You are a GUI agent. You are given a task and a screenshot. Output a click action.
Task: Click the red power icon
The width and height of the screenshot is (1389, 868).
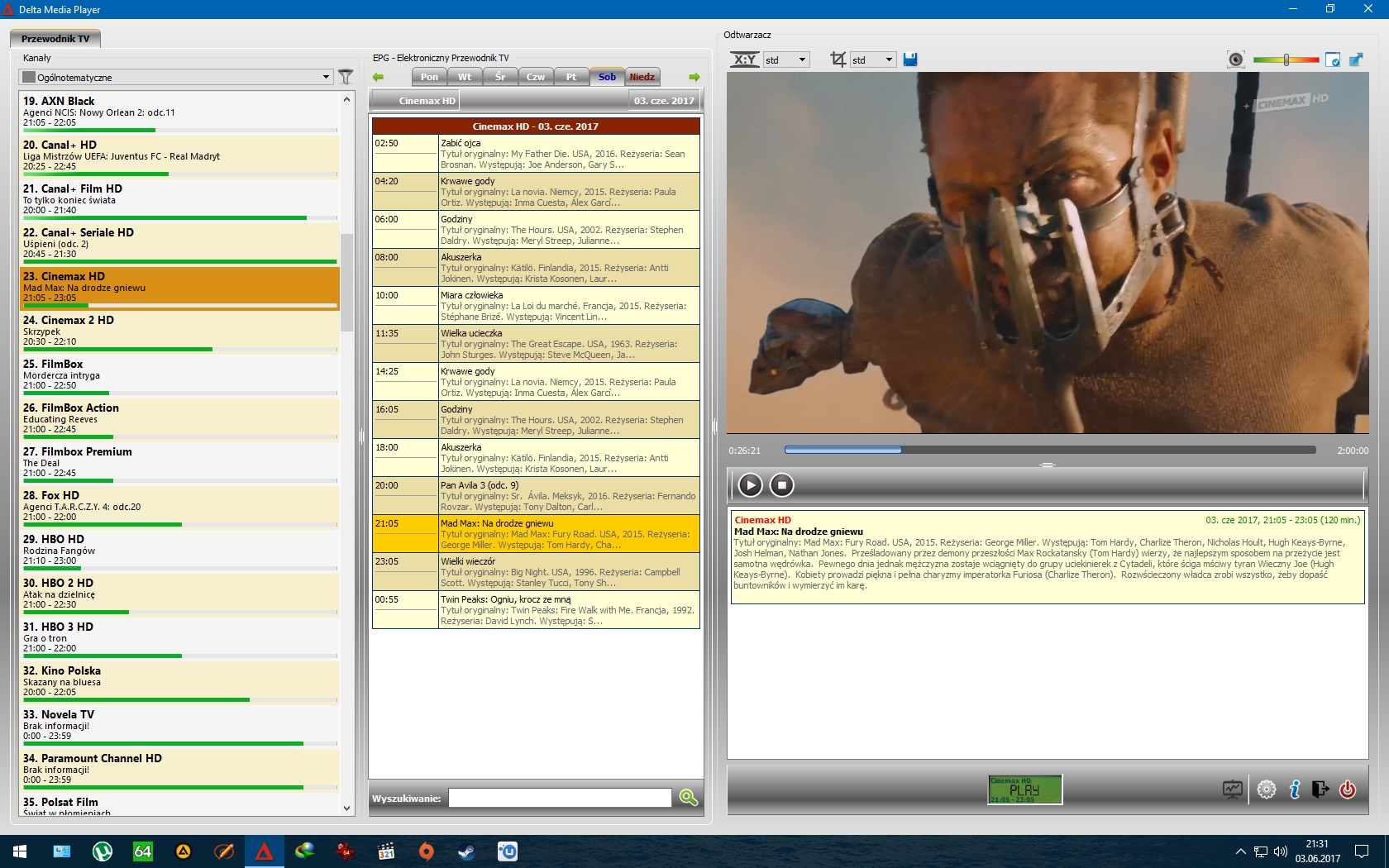click(1348, 789)
